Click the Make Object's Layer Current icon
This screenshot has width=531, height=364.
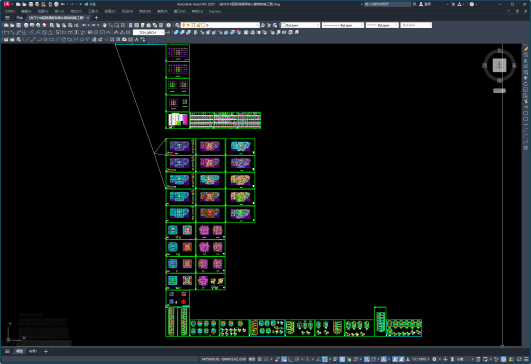click(x=262, y=25)
